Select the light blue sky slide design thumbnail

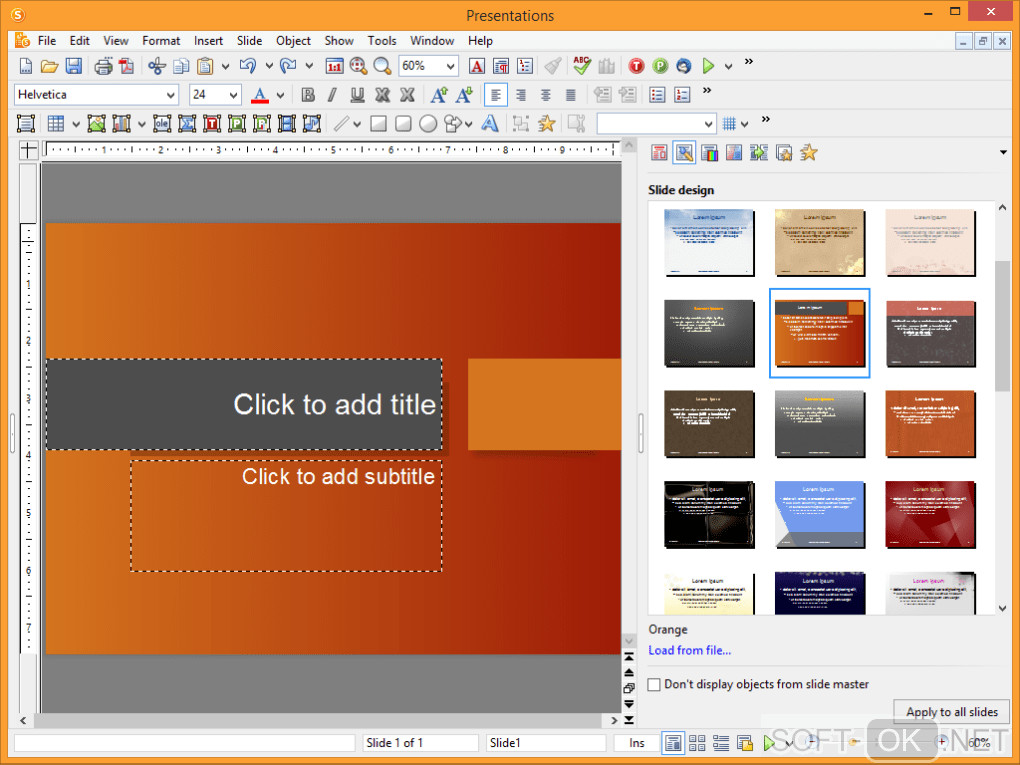coord(709,242)
